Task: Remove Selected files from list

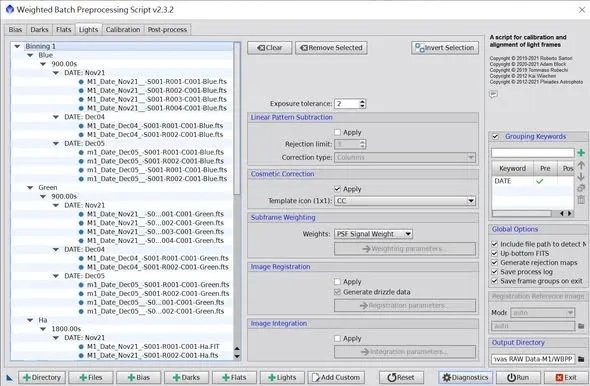Action: pos(331,48)
